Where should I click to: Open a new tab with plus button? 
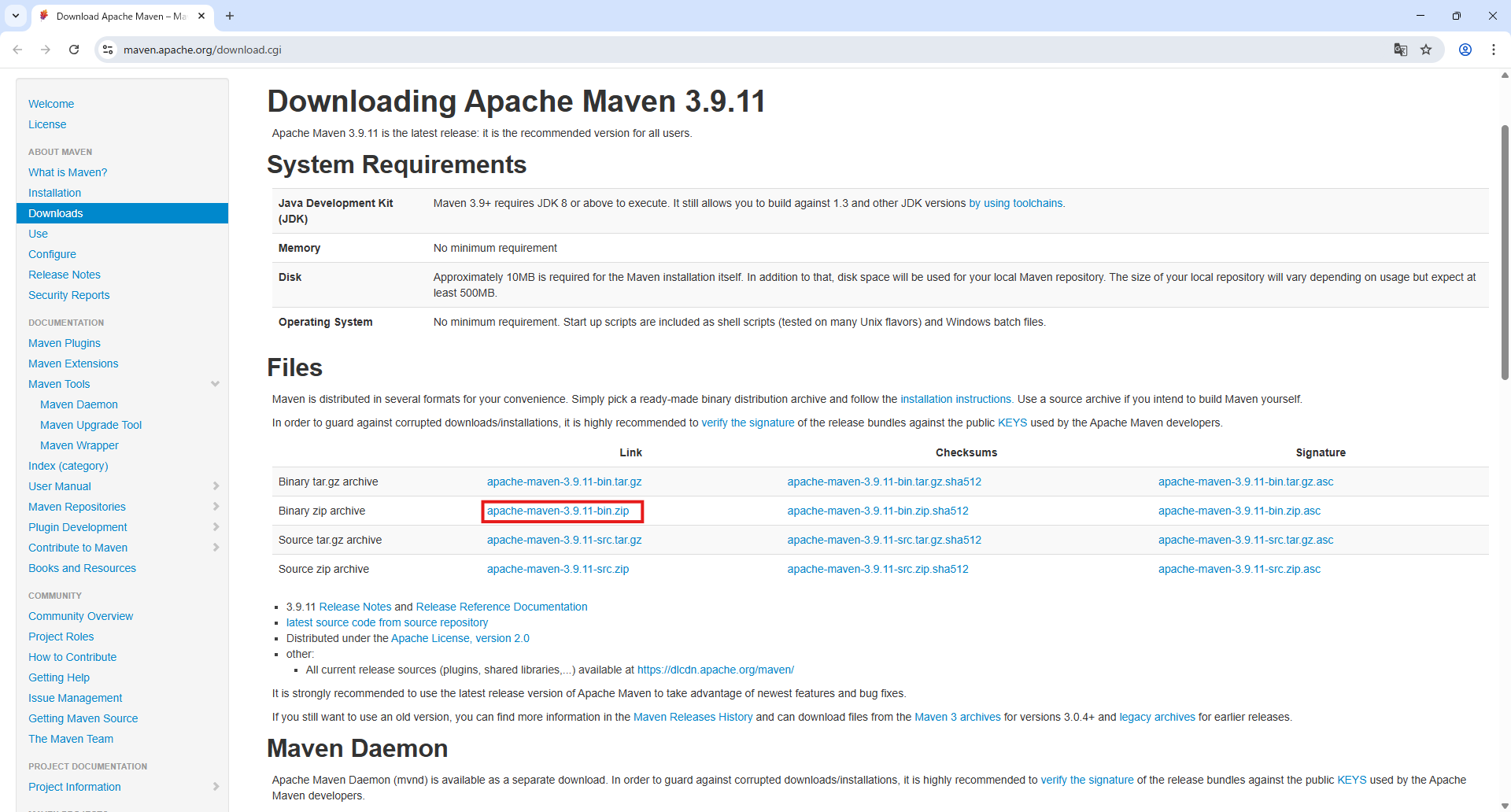(230, 16)
